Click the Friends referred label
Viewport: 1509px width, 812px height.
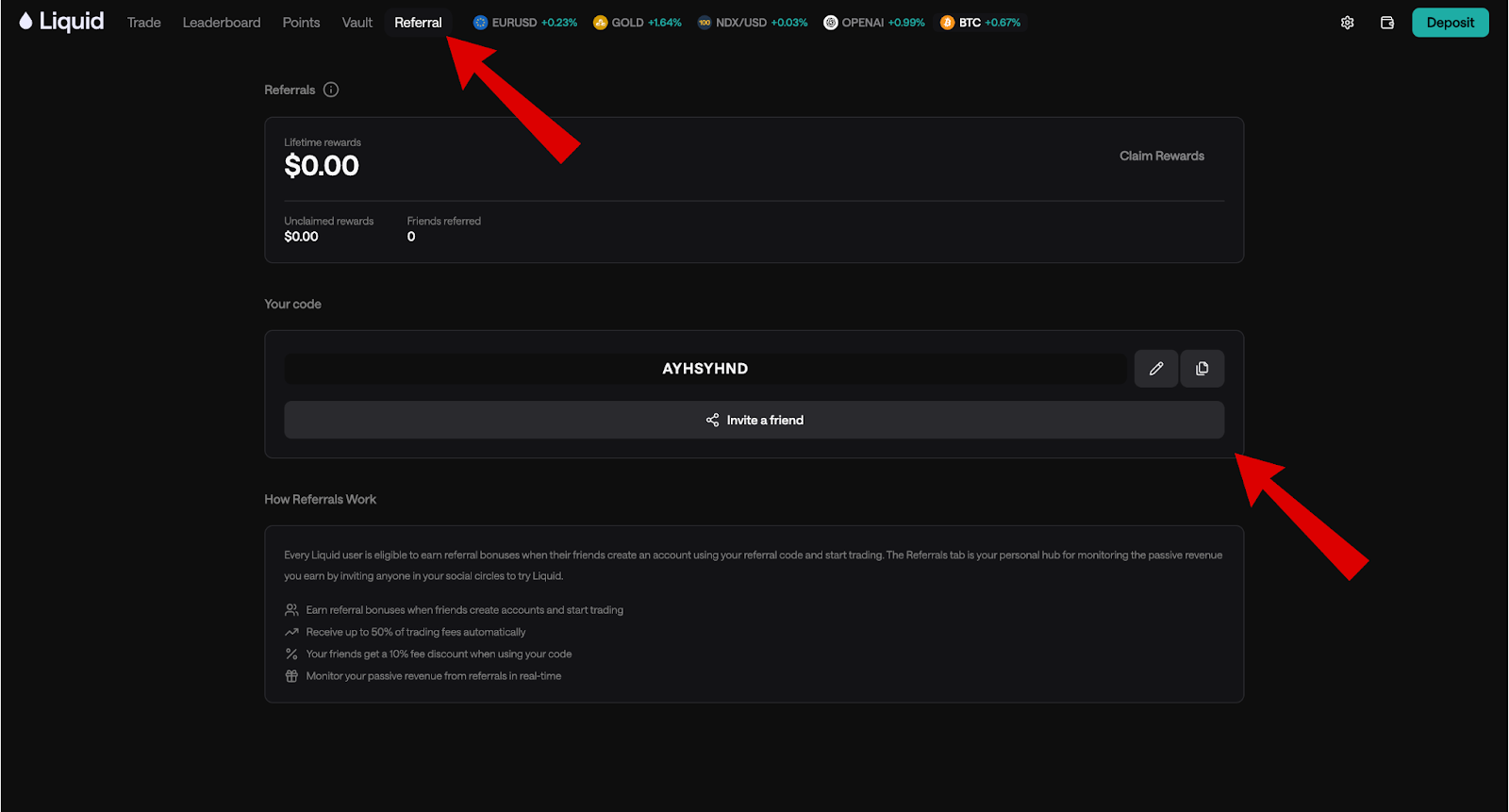coord(444,221)
